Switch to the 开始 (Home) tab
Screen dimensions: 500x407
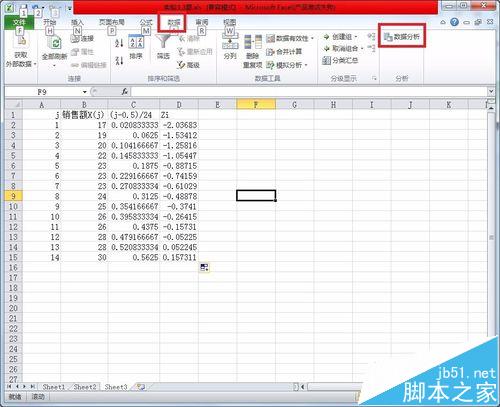tap(50, 22)
